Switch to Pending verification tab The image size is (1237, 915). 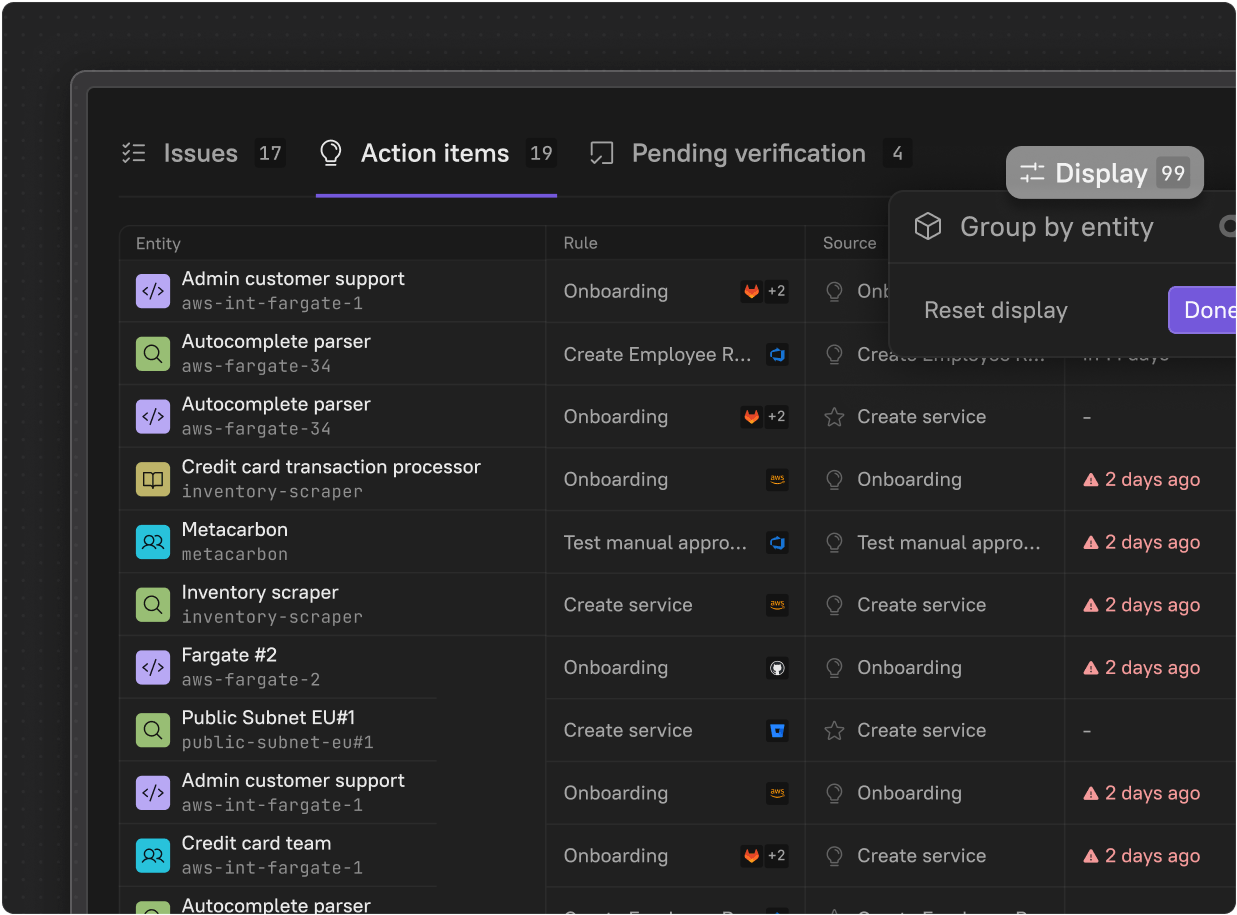coord(749,153)
